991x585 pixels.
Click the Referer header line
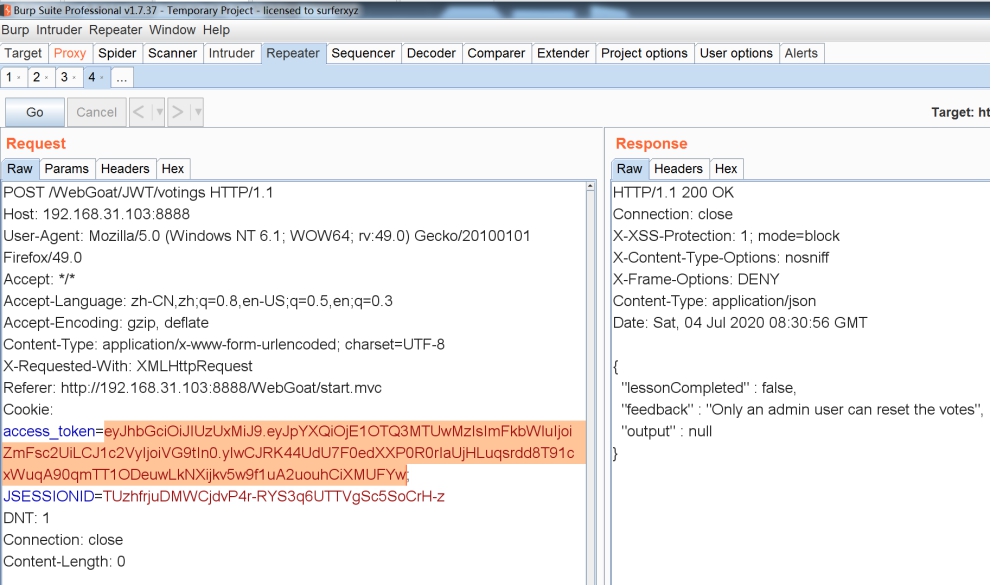click(x=193, y=388)
